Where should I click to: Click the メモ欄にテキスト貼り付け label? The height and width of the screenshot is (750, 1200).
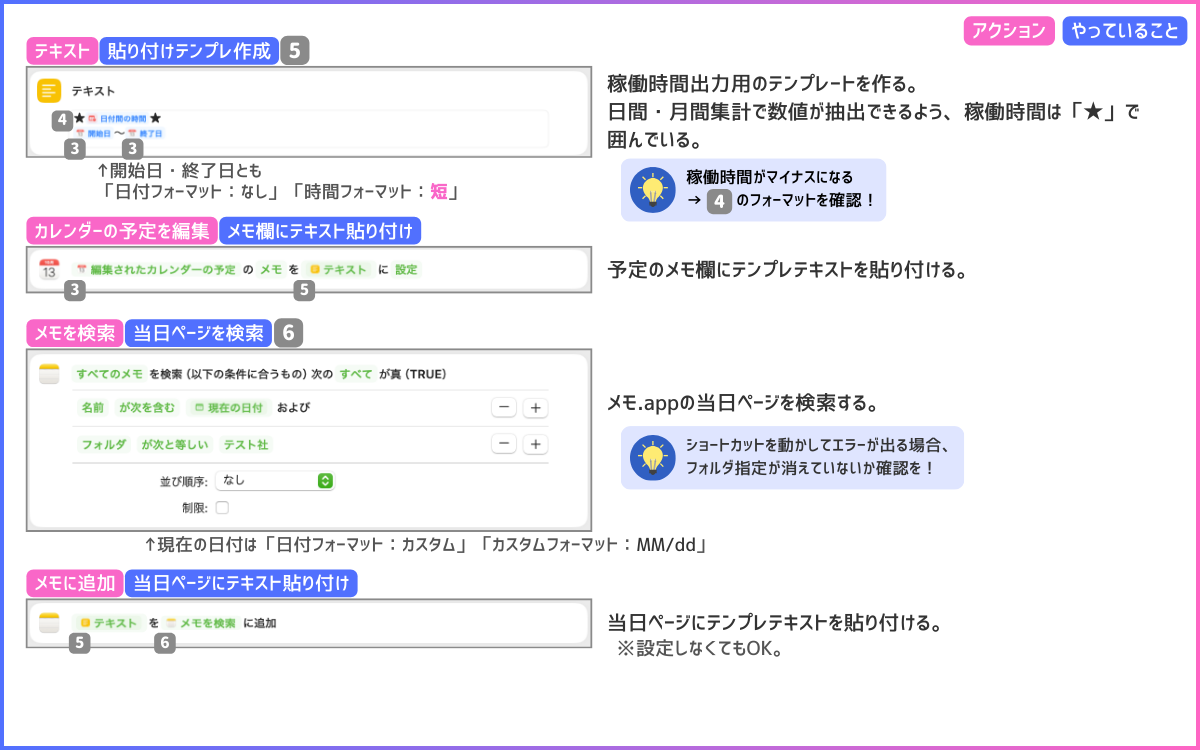320,231
